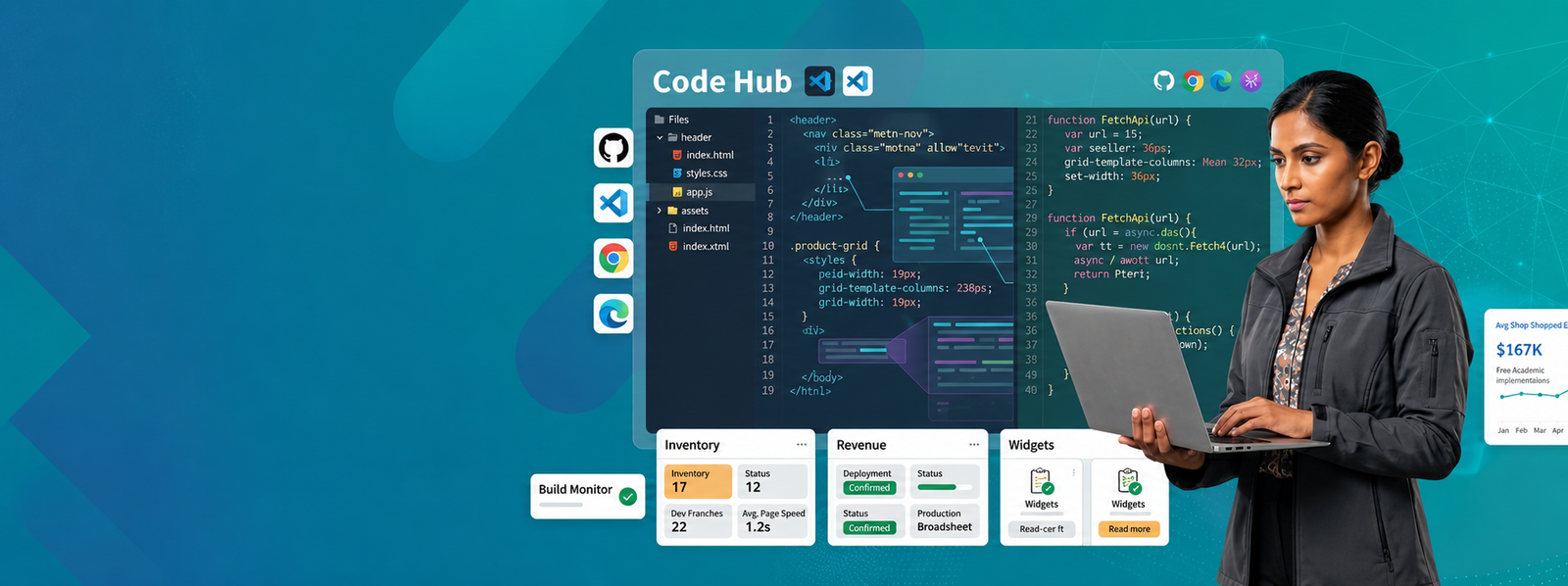Image resolution: width=1568 pixels, height=586 pixels.
Task: Click the Confirmed badge under Deployment
Action: (x=869, y=488)
